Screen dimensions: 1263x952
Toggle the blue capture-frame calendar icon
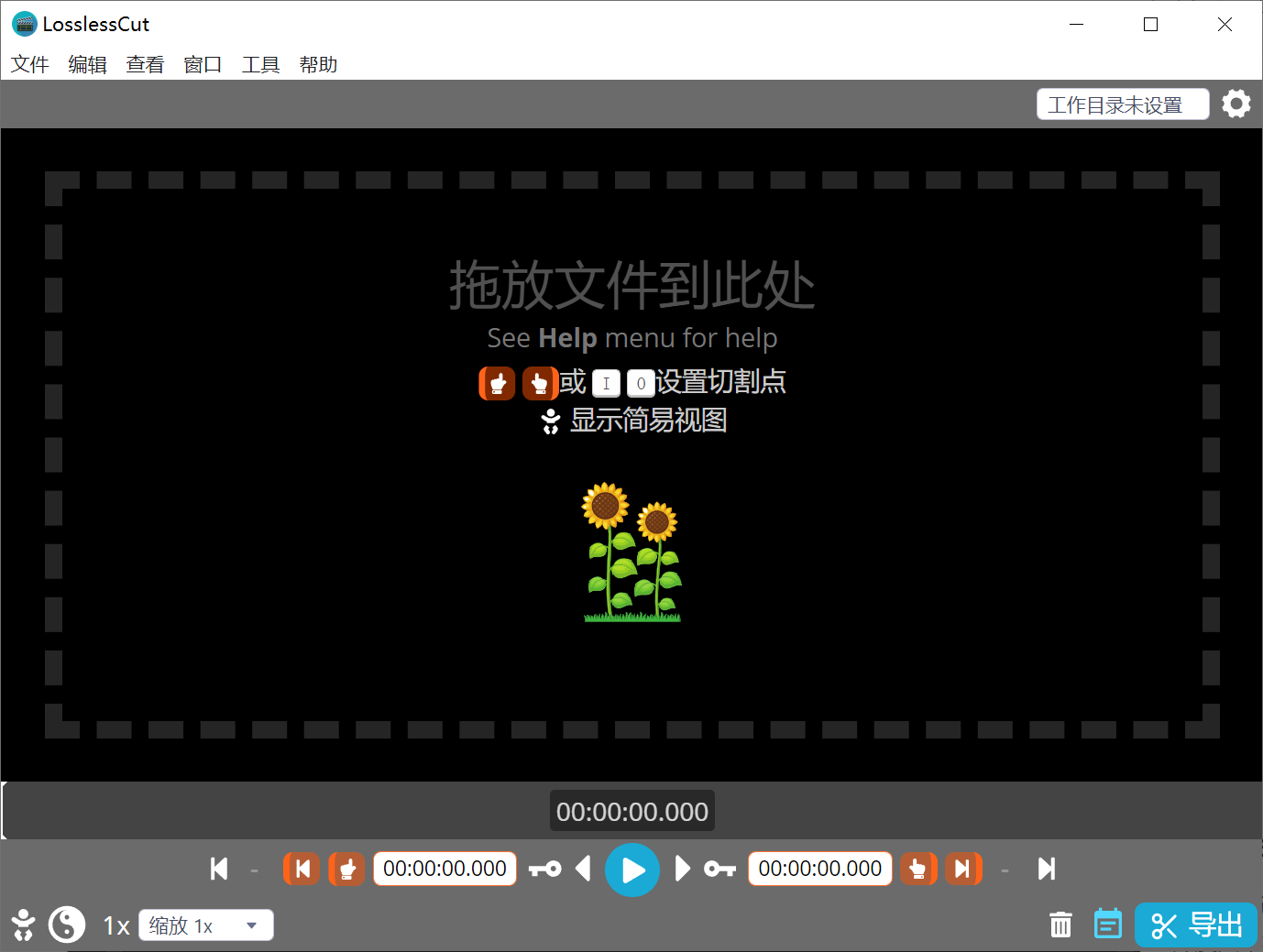(x=1107, y=925)
